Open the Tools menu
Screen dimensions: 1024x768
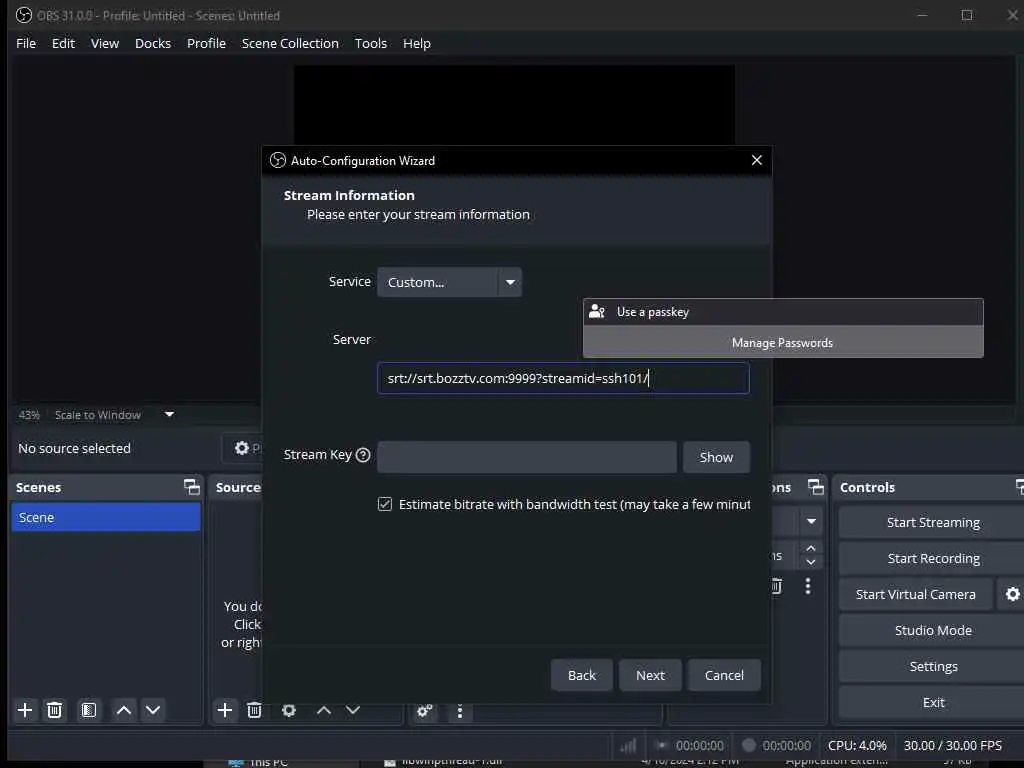pos(370,43)
